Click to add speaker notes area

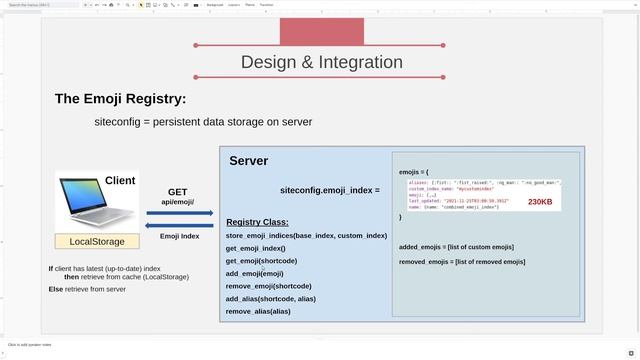pos(30,345)
